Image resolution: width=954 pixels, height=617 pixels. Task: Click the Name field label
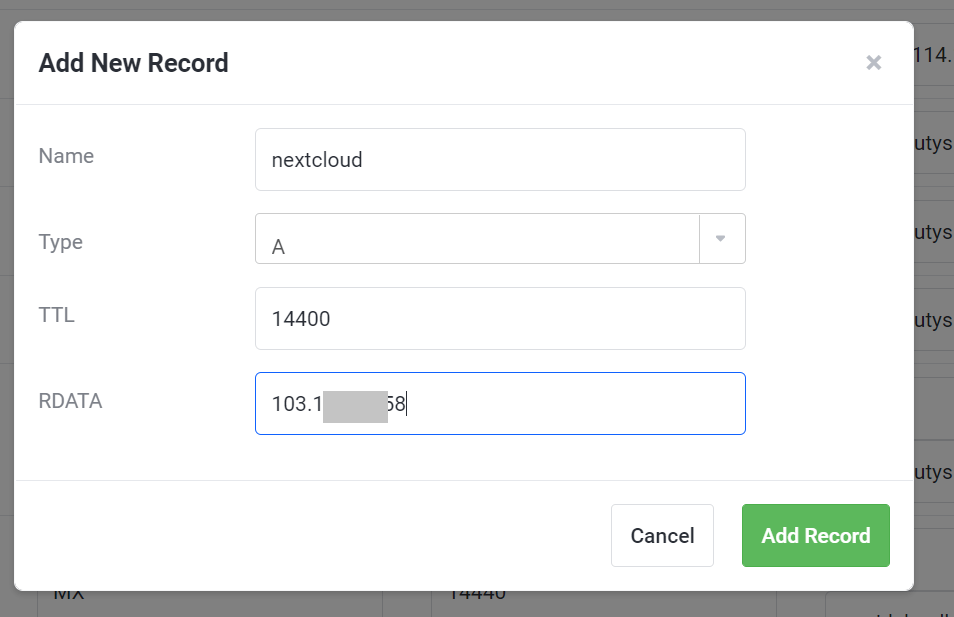click(66, 156)
